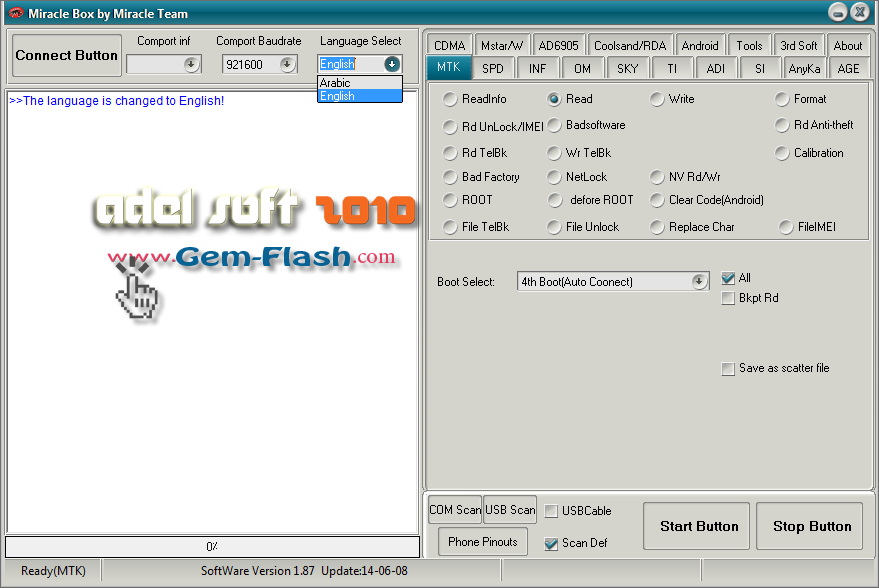
Task: Select the AGE tab
Action: pos(848,68)
